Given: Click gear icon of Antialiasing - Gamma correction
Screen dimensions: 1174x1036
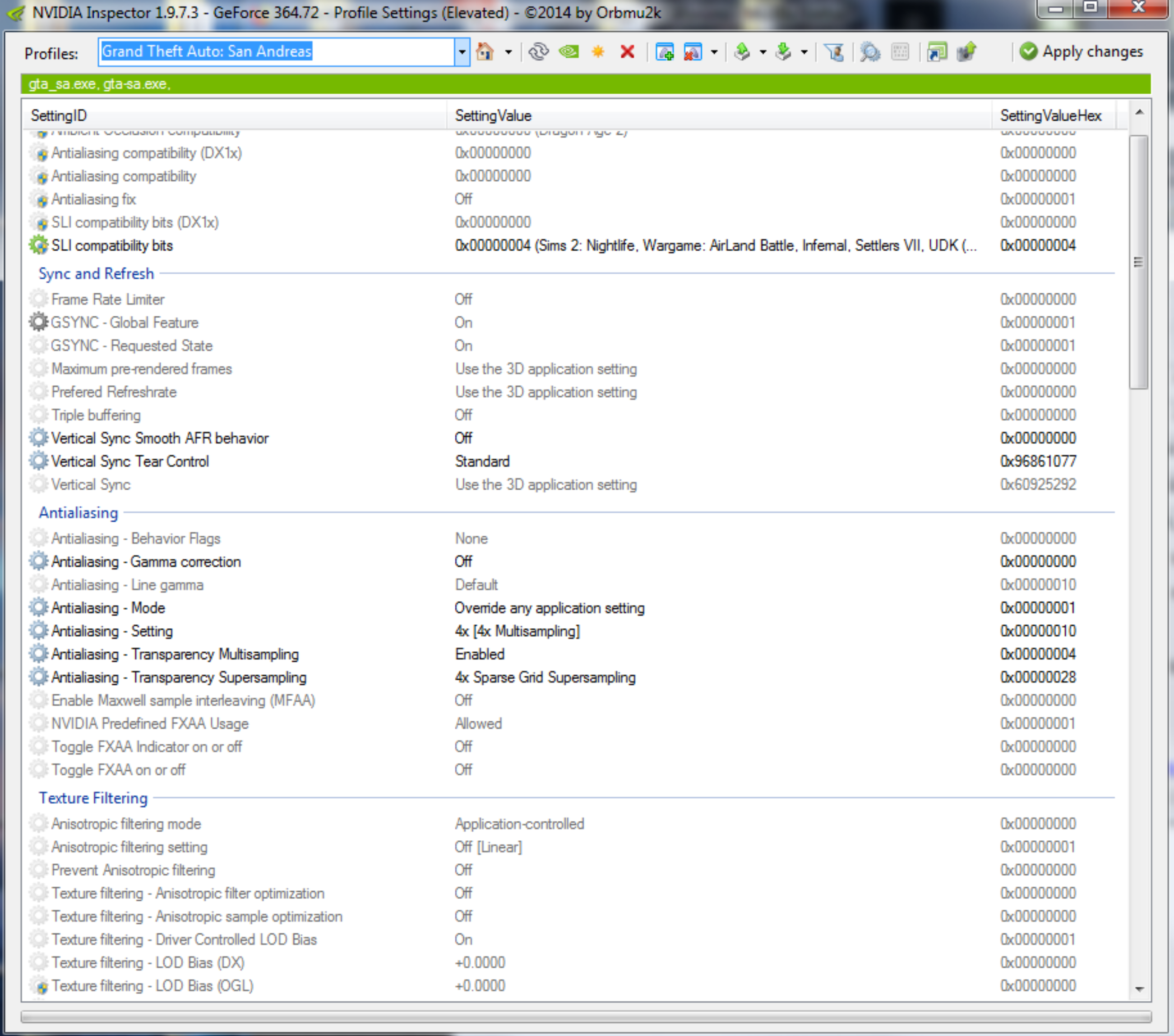Looking at the screenshot, I should [x=38, y=562].
